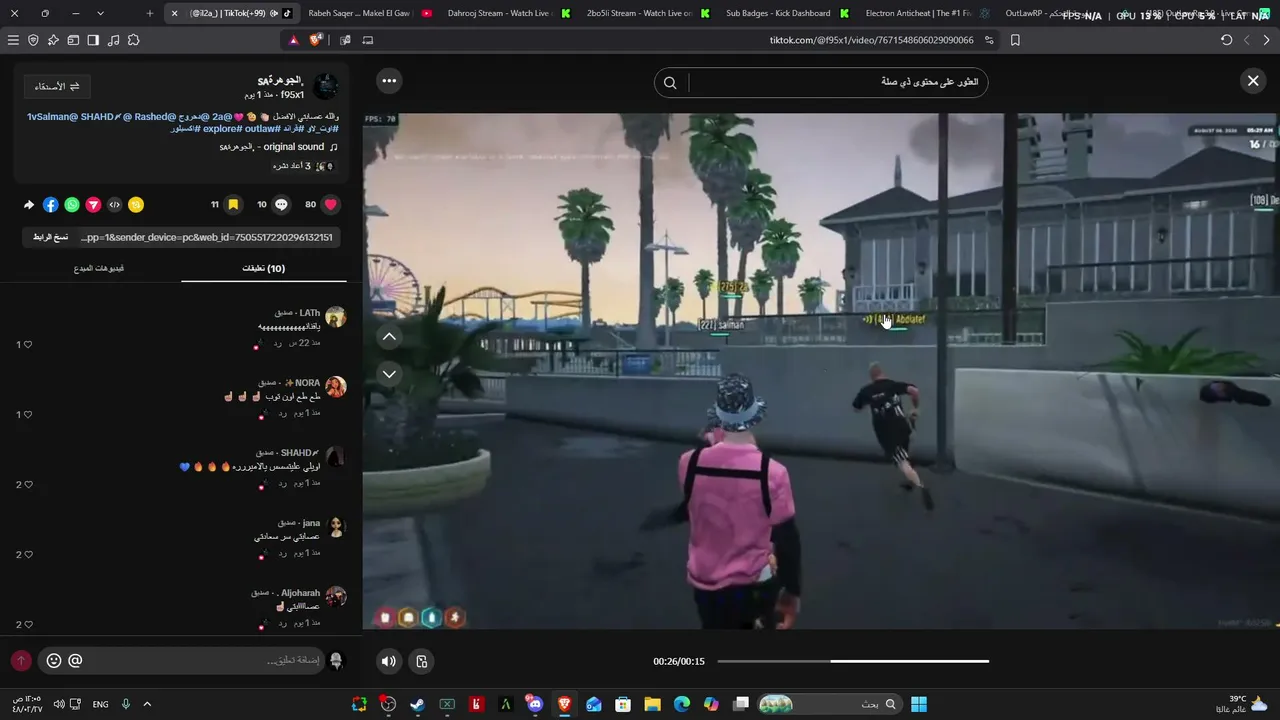Open the Brave Wallet icon

[x=73, y=40]
